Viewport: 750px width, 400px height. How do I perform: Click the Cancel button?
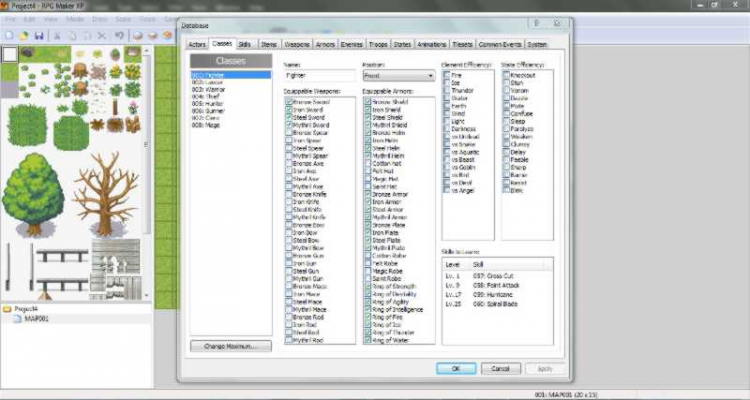click(500, 368)
